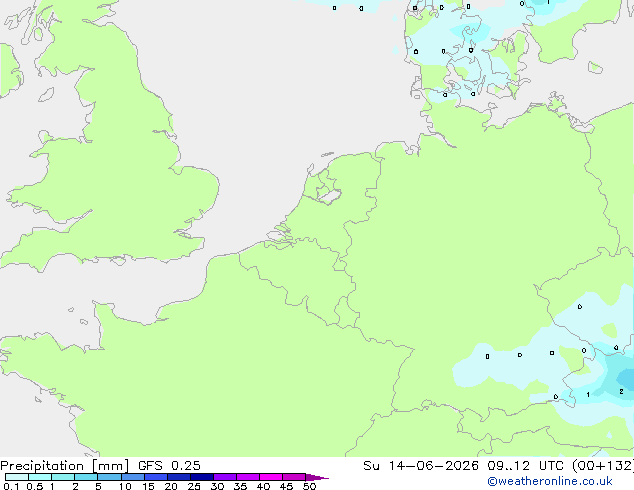The height and width of the screenshot is (490, 634).
Task: Select the "45" legend scale label
Action: (x=286, y=486)
